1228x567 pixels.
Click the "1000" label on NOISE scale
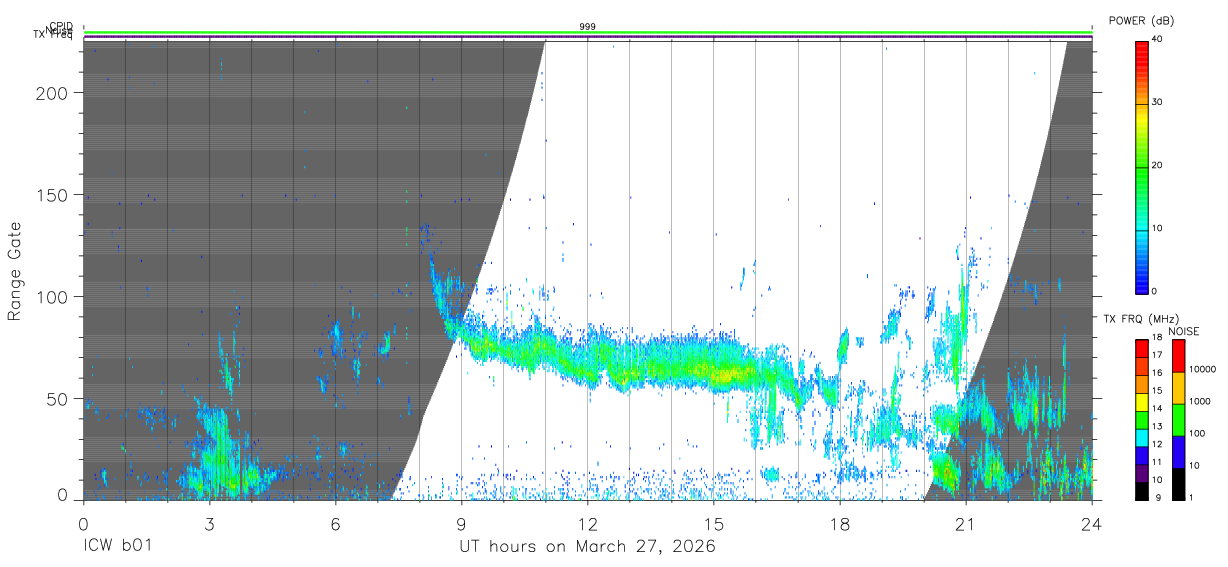[1200, 401]
